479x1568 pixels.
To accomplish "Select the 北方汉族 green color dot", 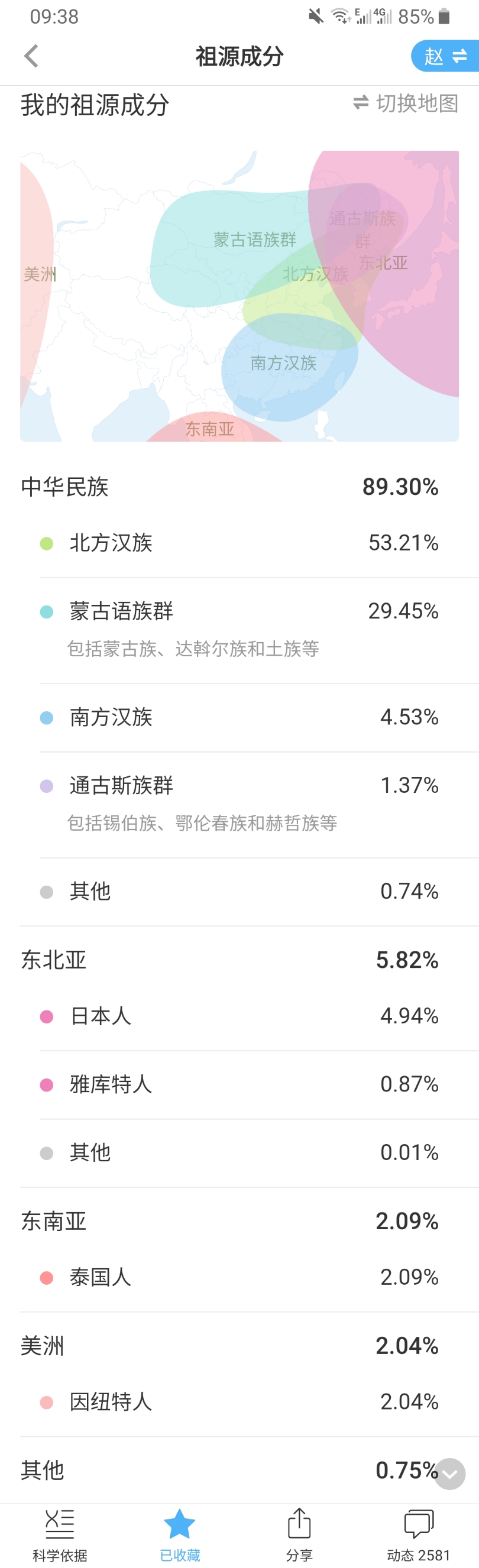I will tap(46, 543).
